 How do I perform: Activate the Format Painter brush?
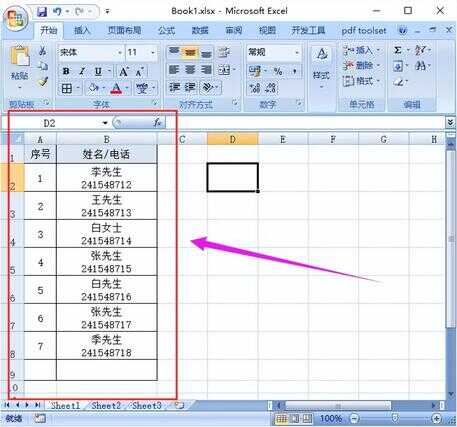tap(43, 81)
